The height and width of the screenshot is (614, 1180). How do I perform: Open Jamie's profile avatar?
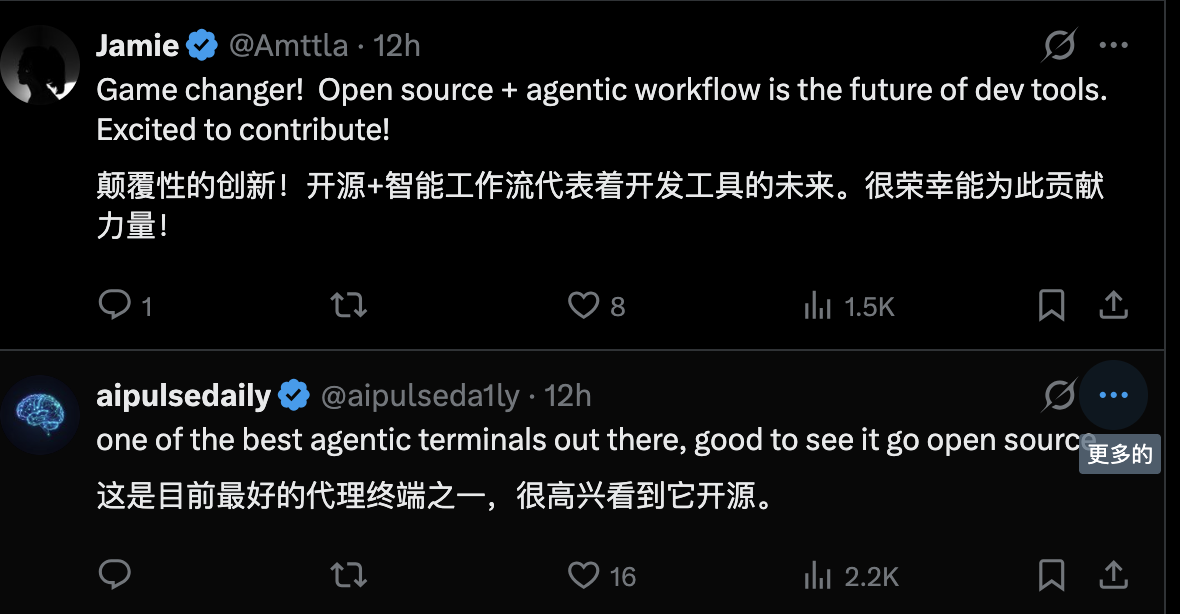41,66
